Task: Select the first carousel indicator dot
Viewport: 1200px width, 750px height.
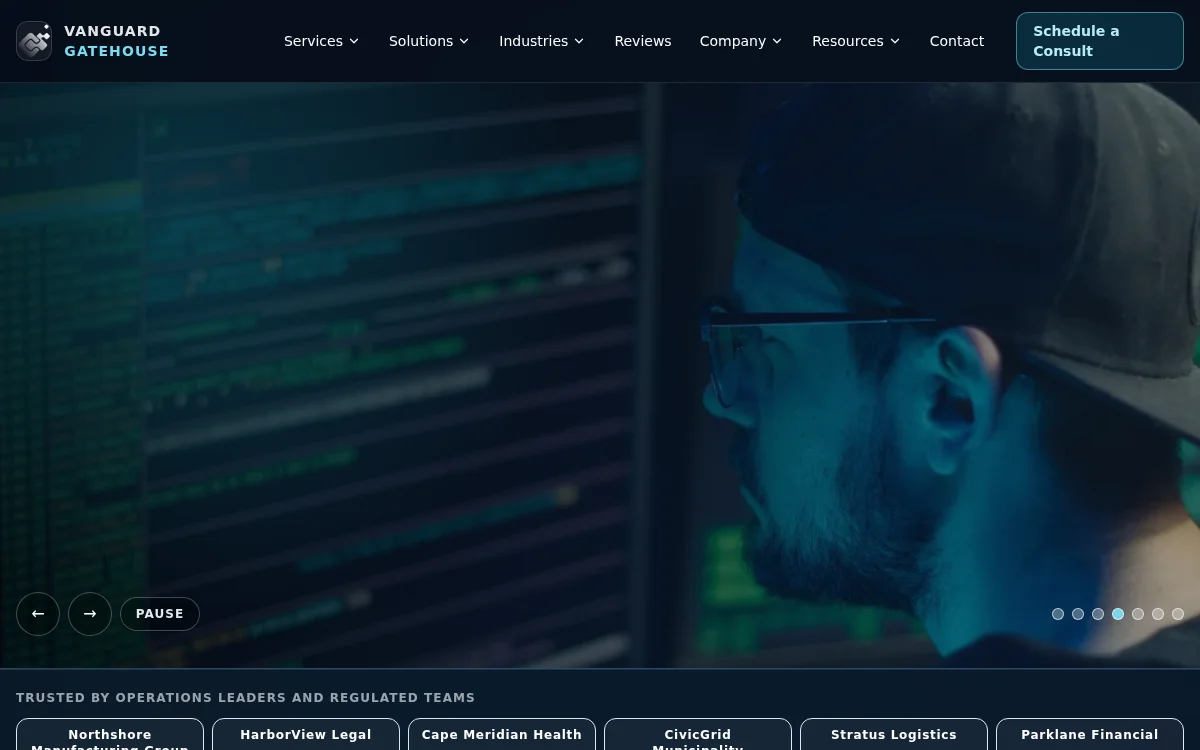Action: coord(1058,614)
